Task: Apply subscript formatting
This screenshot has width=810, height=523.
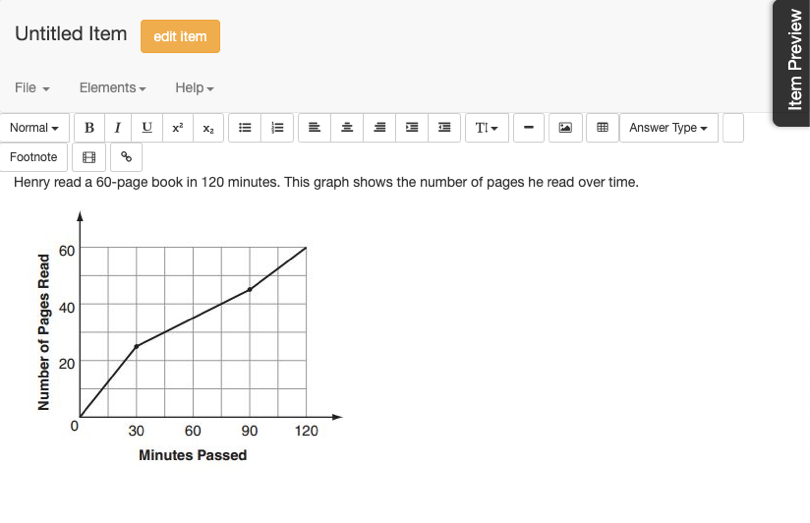Action: (x=208, y=128)
